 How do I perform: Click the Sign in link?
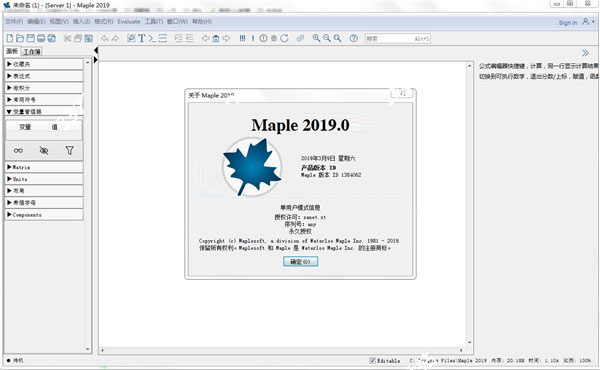point(567,23)
